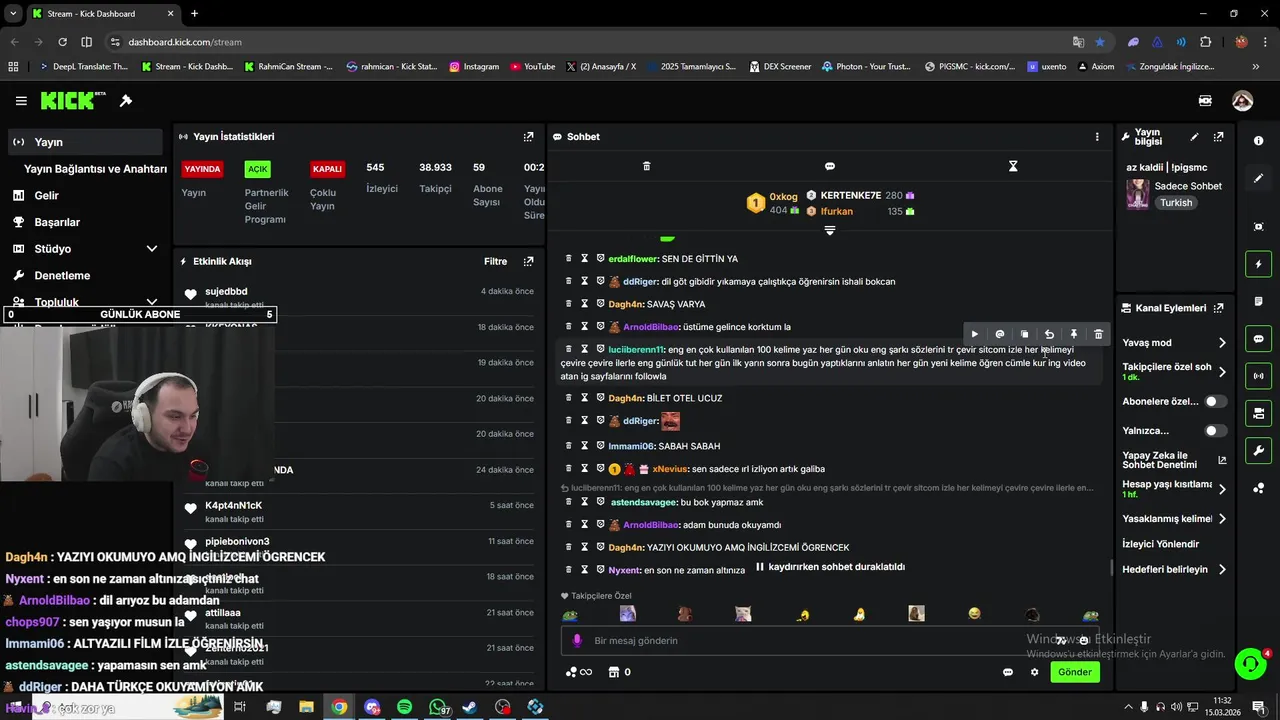Click the info icon in right rail
The image size is (1280, 720).
pyautogui.click(x=1258, y=141)
